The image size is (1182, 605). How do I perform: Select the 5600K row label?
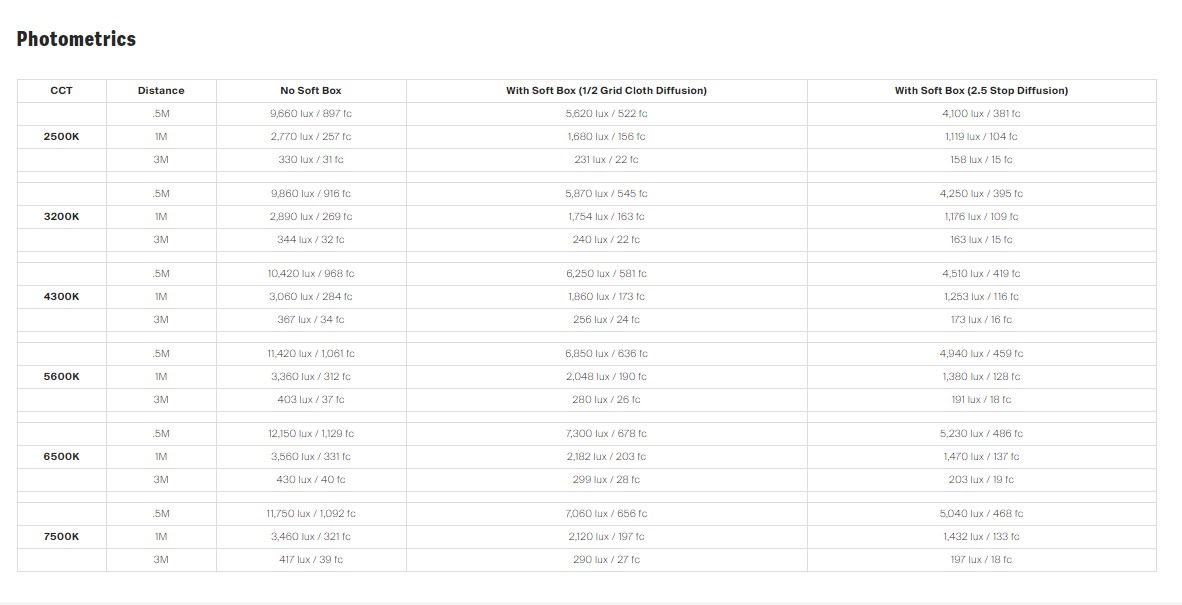pyautogui.click(x=61, y=377)
